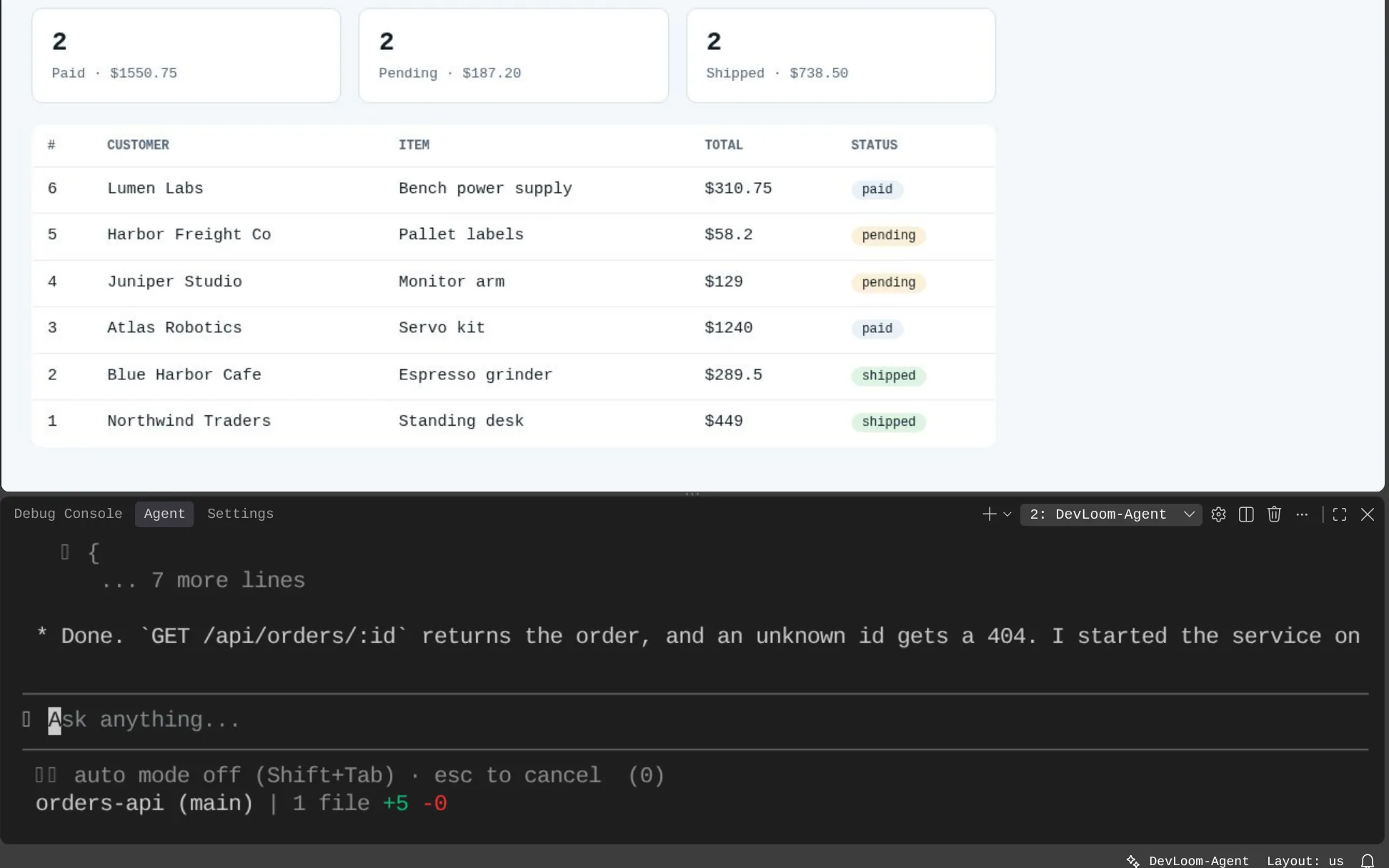
Task: Open the panel more actions ellipsis
Action: [x=1302, y=514]
